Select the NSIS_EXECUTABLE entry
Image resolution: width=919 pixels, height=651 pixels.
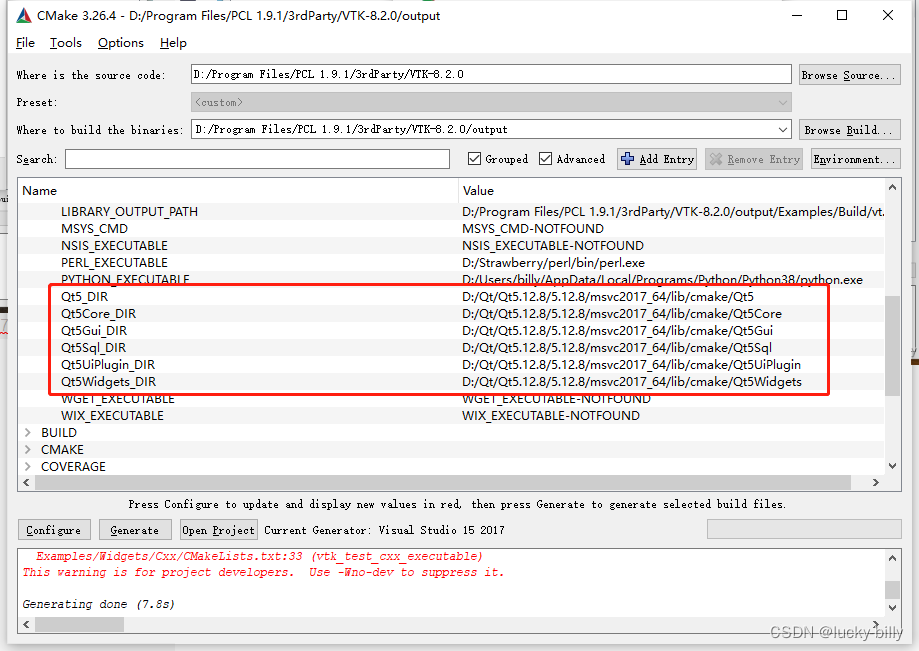114,246
